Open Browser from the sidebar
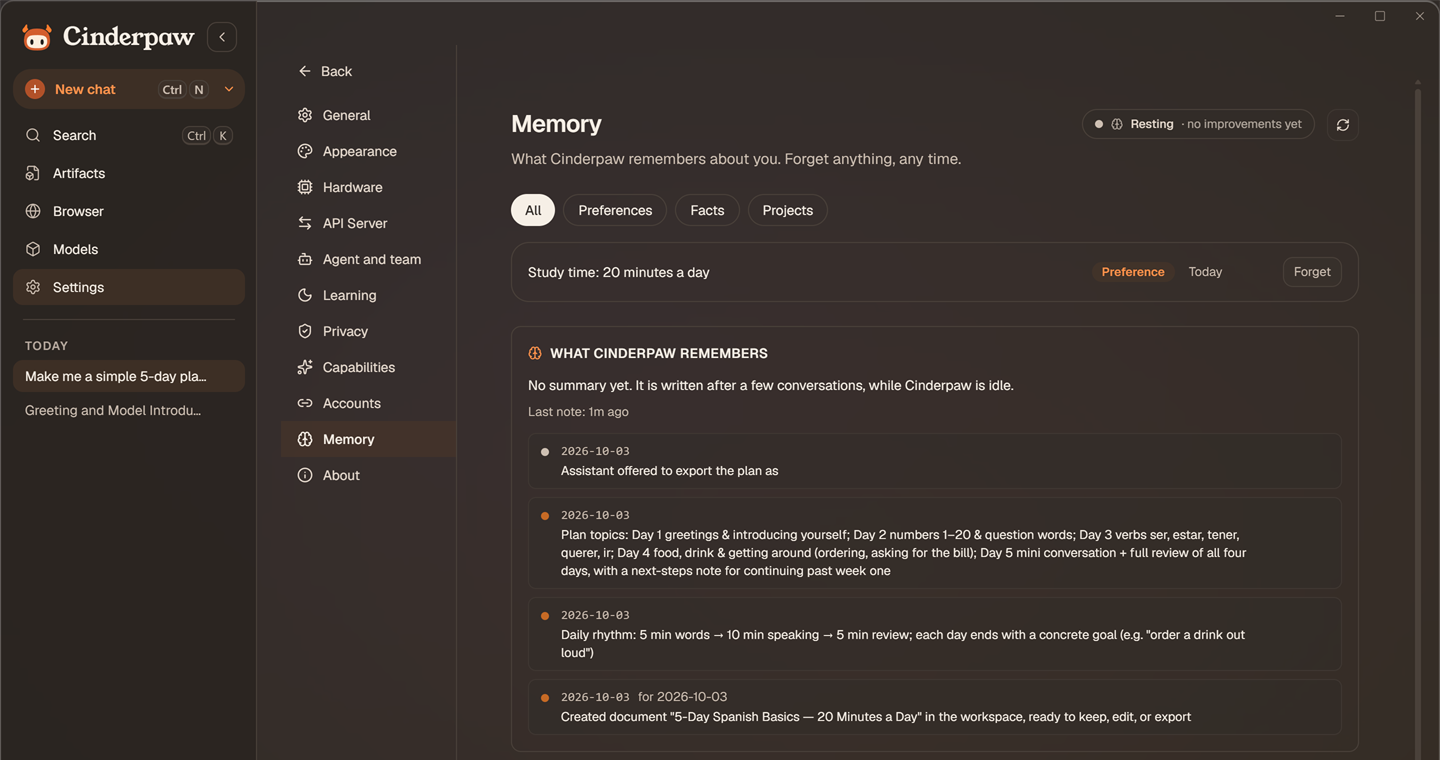 [129, 211]
